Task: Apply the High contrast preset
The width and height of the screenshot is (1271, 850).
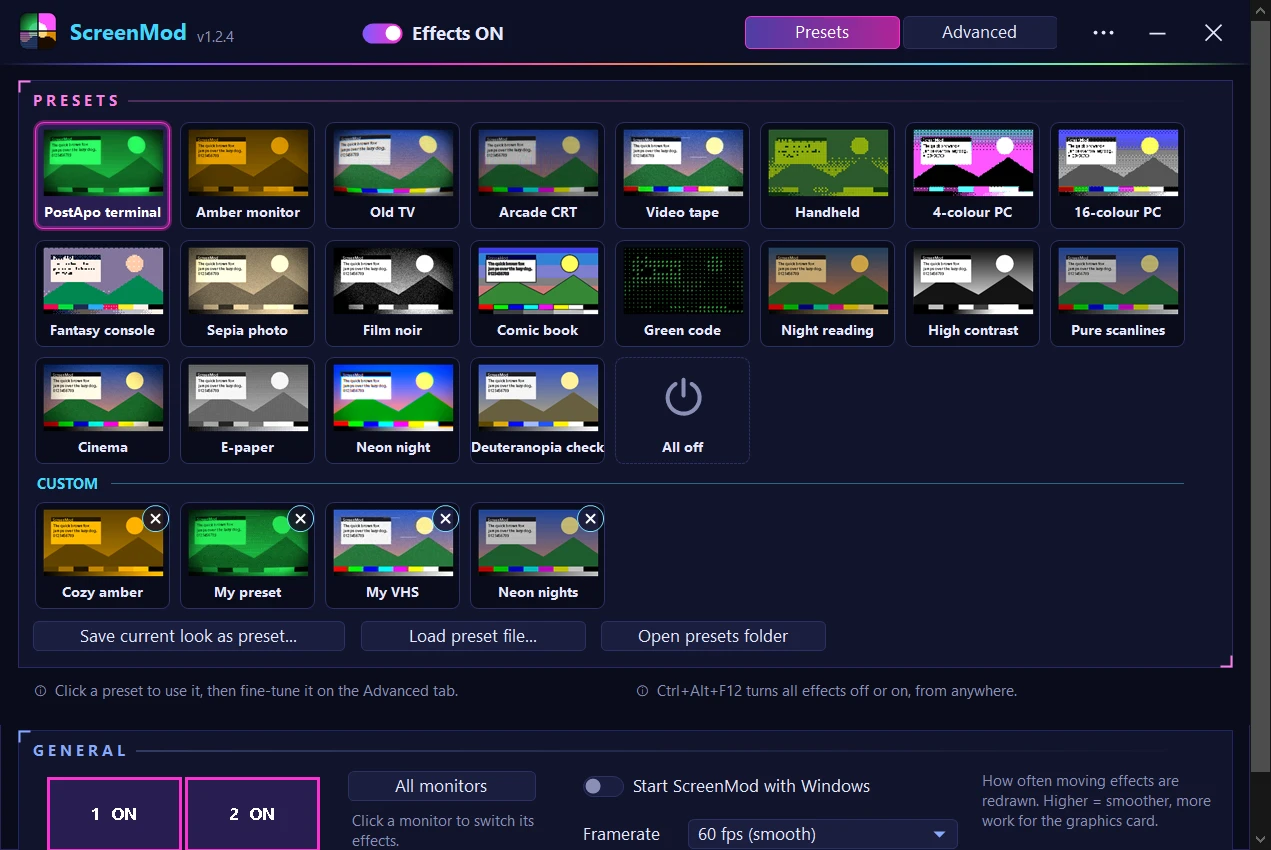Action: coord(973,294)
